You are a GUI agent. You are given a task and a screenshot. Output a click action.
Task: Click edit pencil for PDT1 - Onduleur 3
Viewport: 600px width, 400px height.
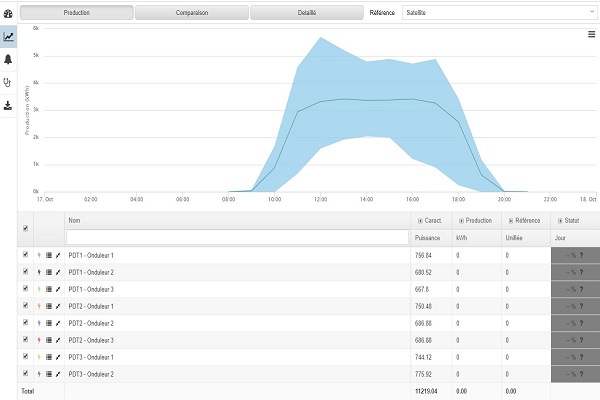(58, 289)
